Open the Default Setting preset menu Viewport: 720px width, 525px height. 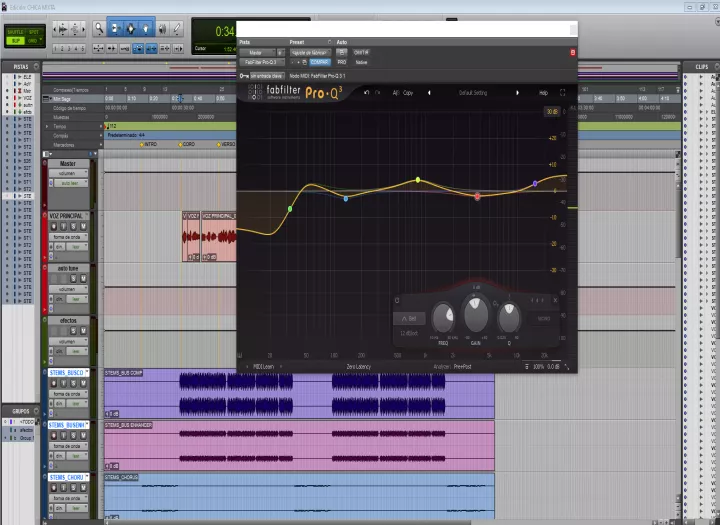point(473,93)
